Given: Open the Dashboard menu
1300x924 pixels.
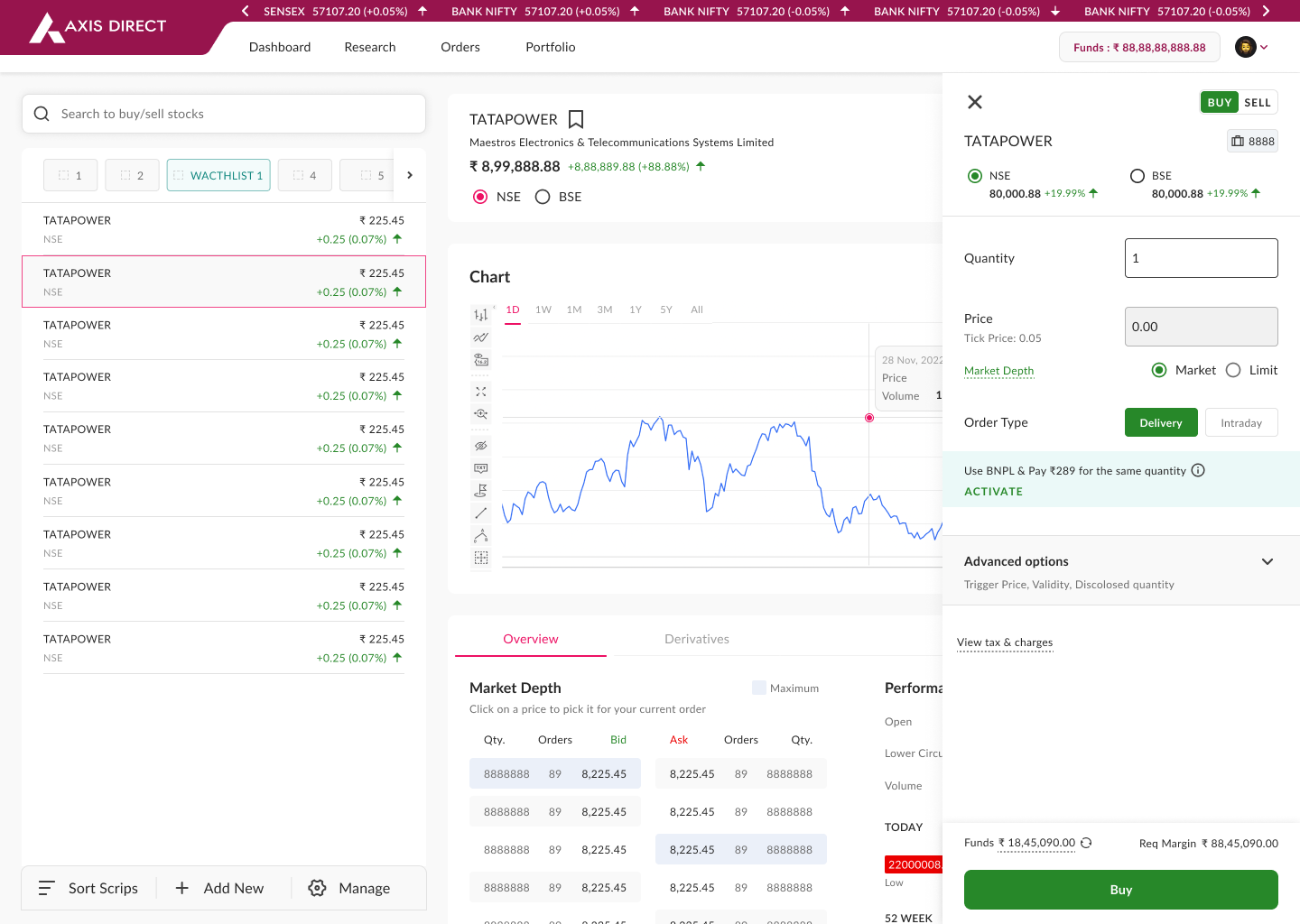Looking at the screenshot, I should (280, 47).
